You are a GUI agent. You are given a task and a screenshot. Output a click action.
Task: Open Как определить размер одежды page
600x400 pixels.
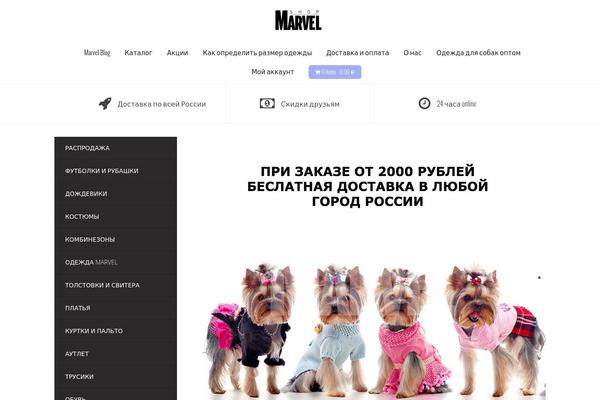[x=257, y=53]
